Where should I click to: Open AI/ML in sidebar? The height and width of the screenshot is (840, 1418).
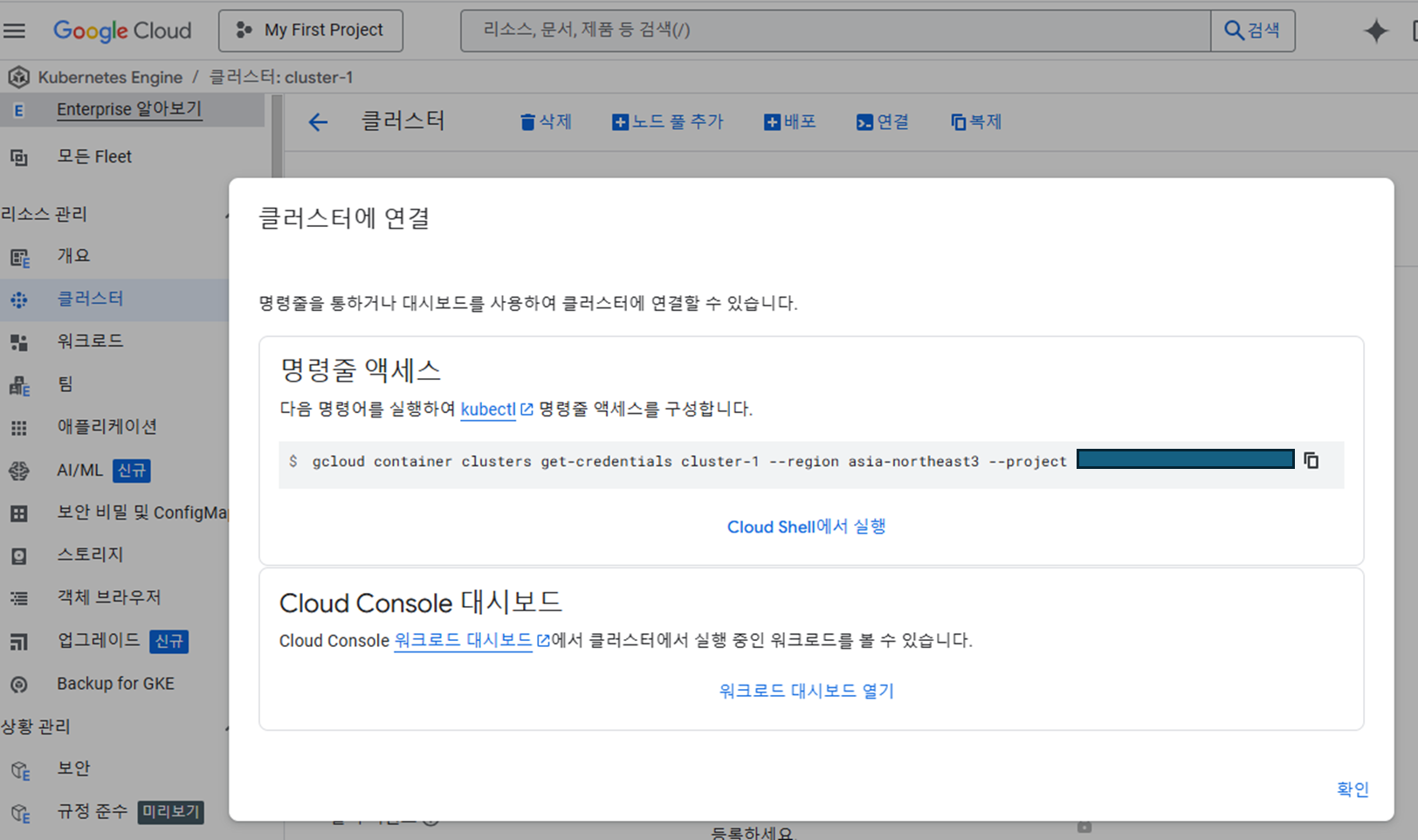click(79, 470)
